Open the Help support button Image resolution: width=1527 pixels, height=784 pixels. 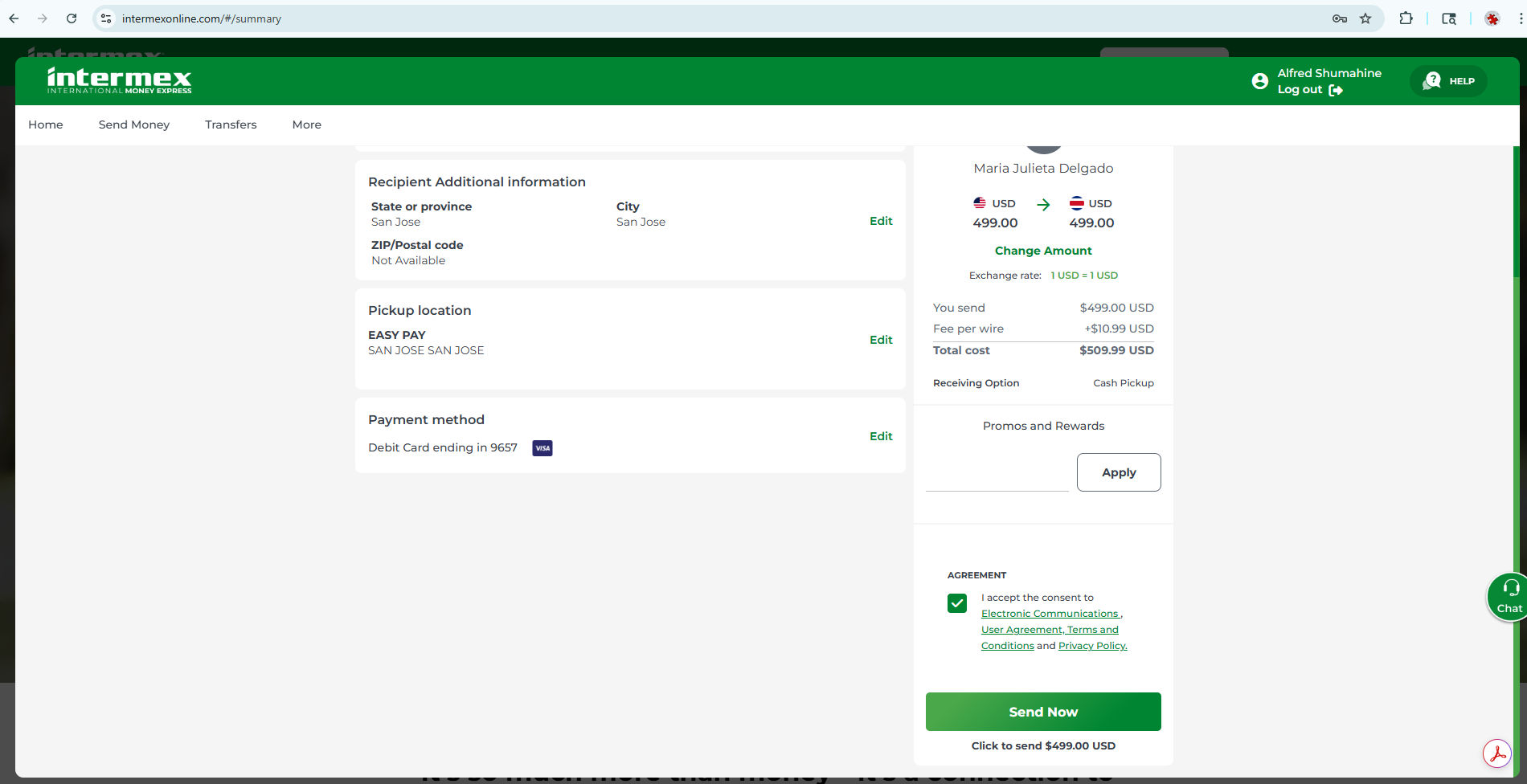pos(1448,81)
